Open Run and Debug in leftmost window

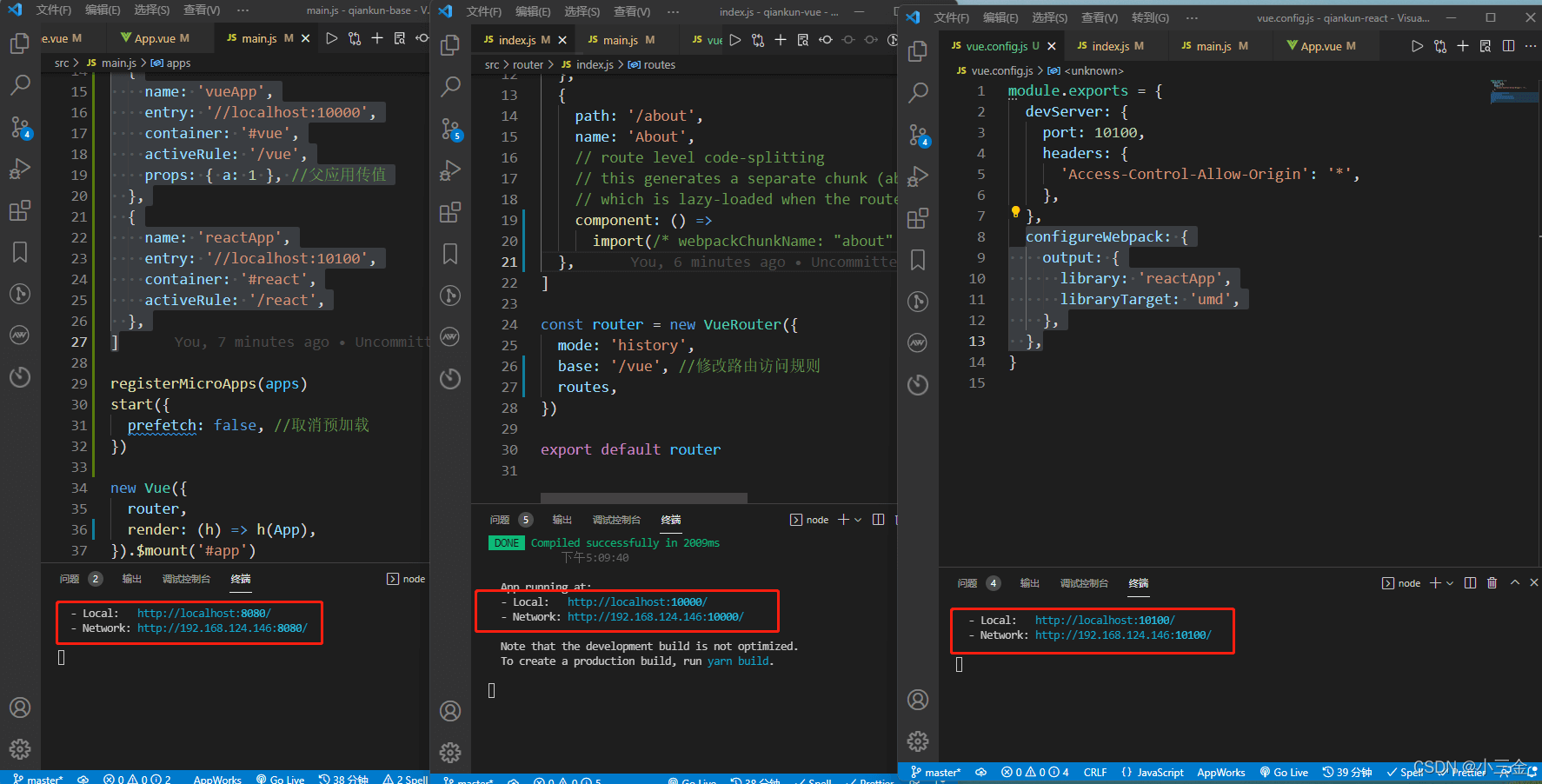(x=19, y=169)
